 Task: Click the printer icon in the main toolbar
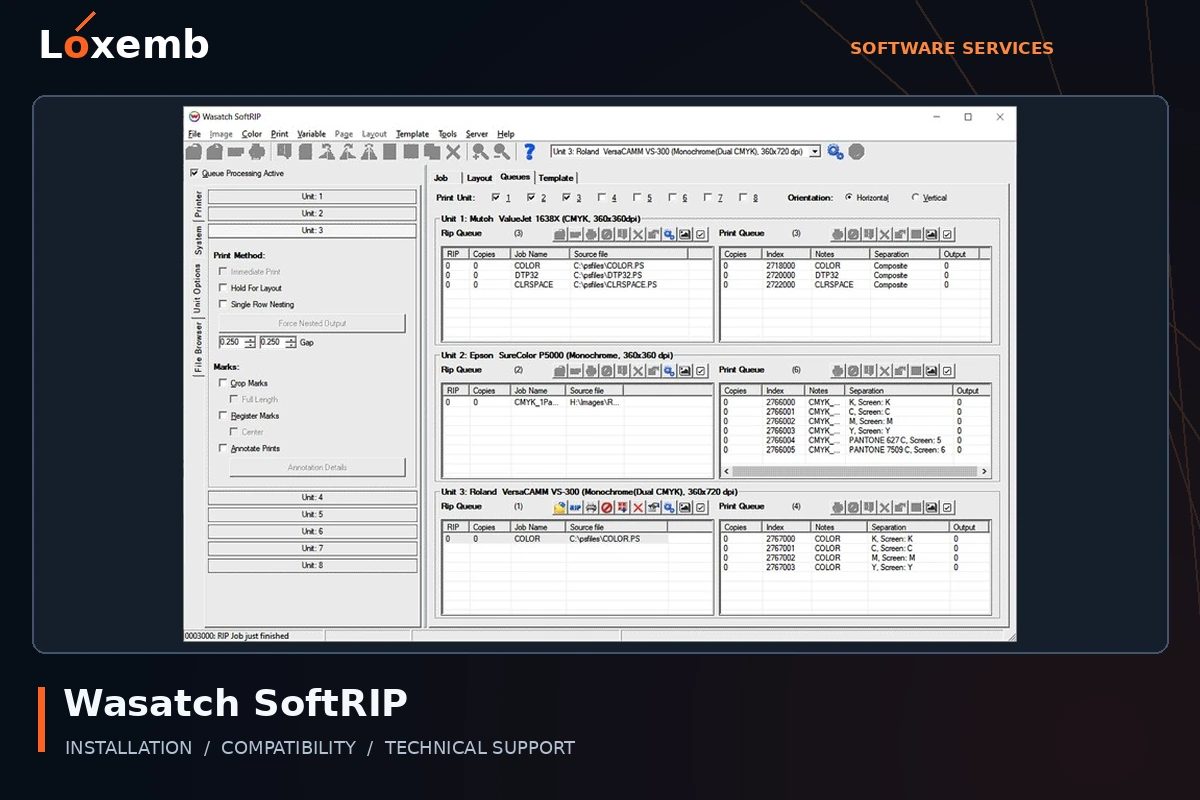coord(257,151)
